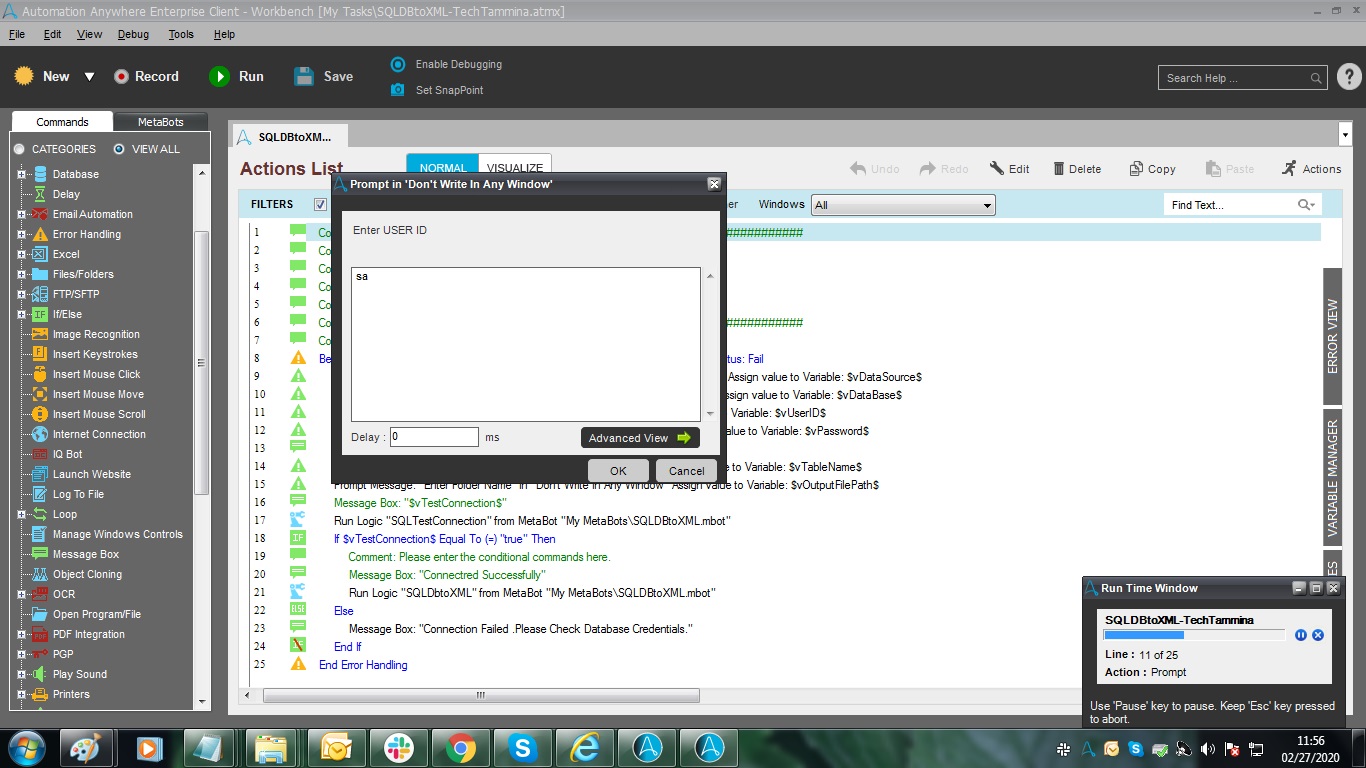This screenshot has width=1366, height=768.
Task: Select the Delay command icon
Action: 40,194
